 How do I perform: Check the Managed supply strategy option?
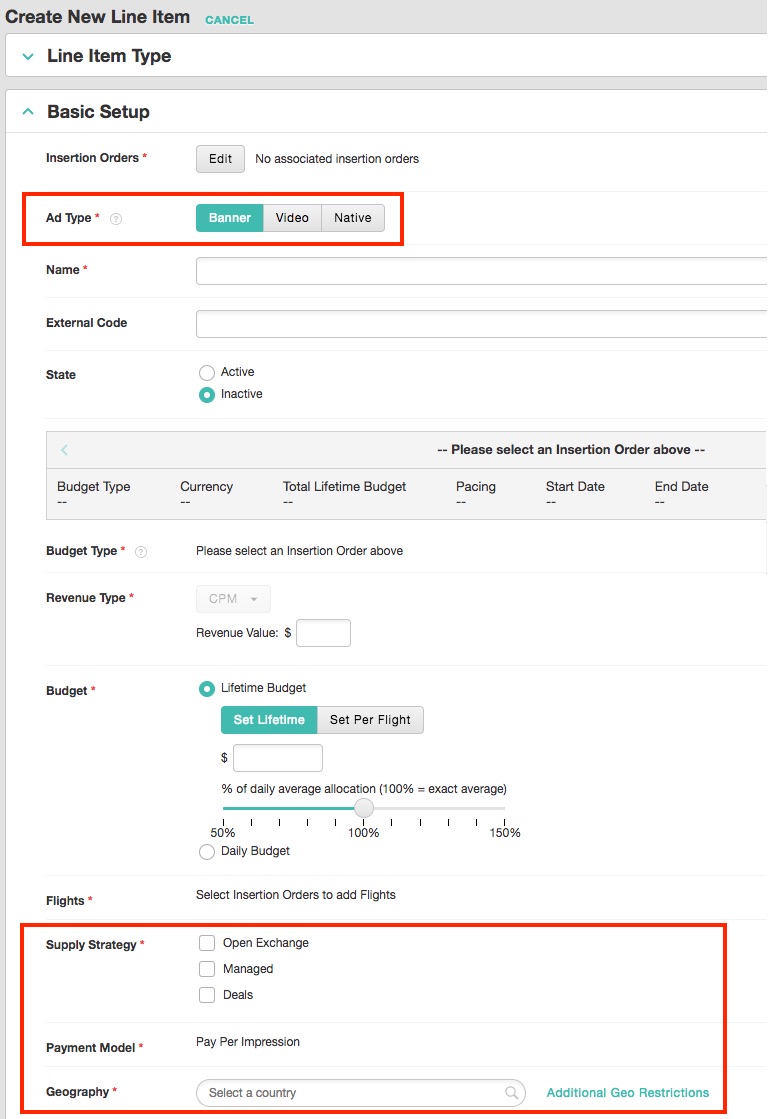click(x=206, y=968)
